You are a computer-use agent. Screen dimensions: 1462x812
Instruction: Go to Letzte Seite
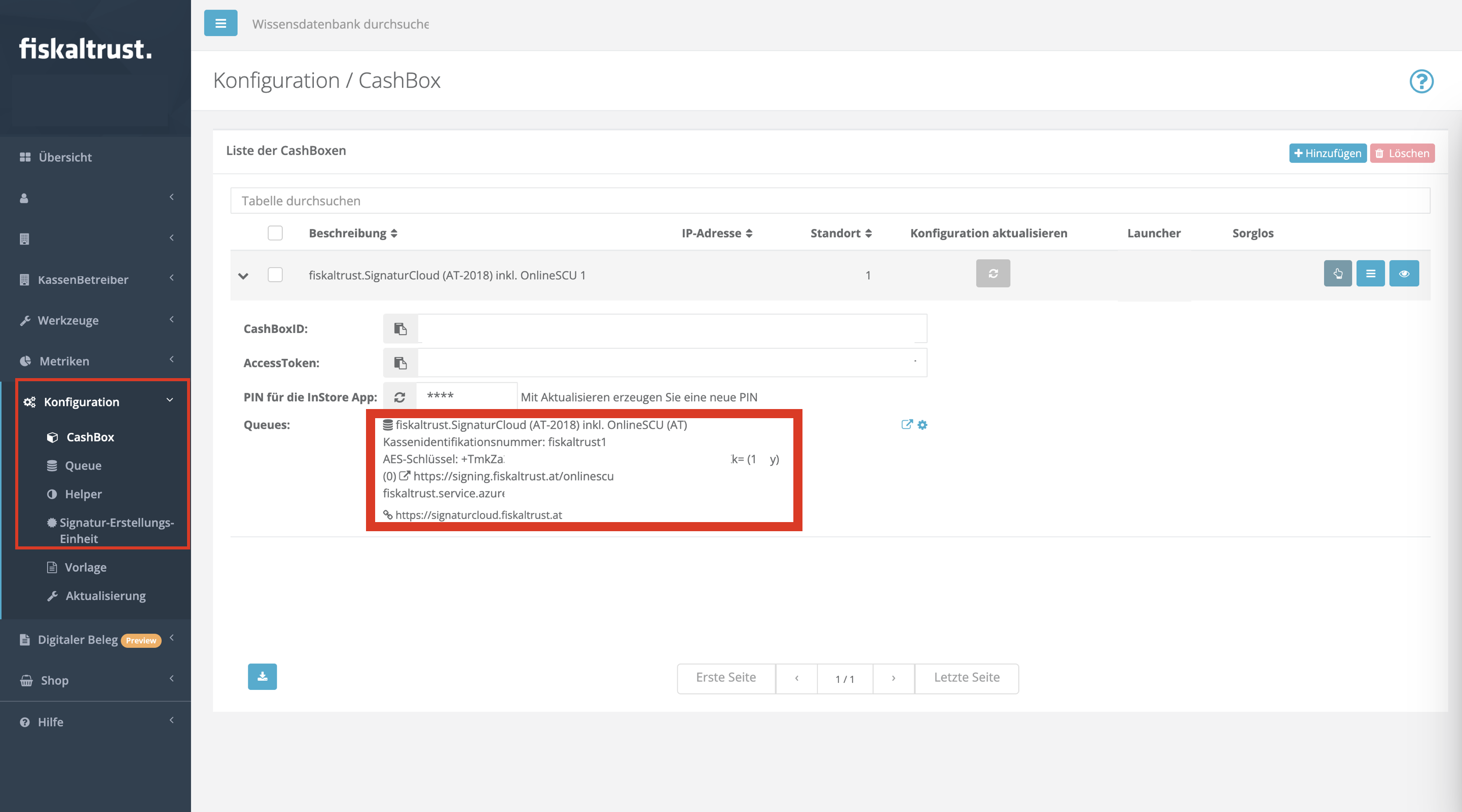(x=967, y=678)
